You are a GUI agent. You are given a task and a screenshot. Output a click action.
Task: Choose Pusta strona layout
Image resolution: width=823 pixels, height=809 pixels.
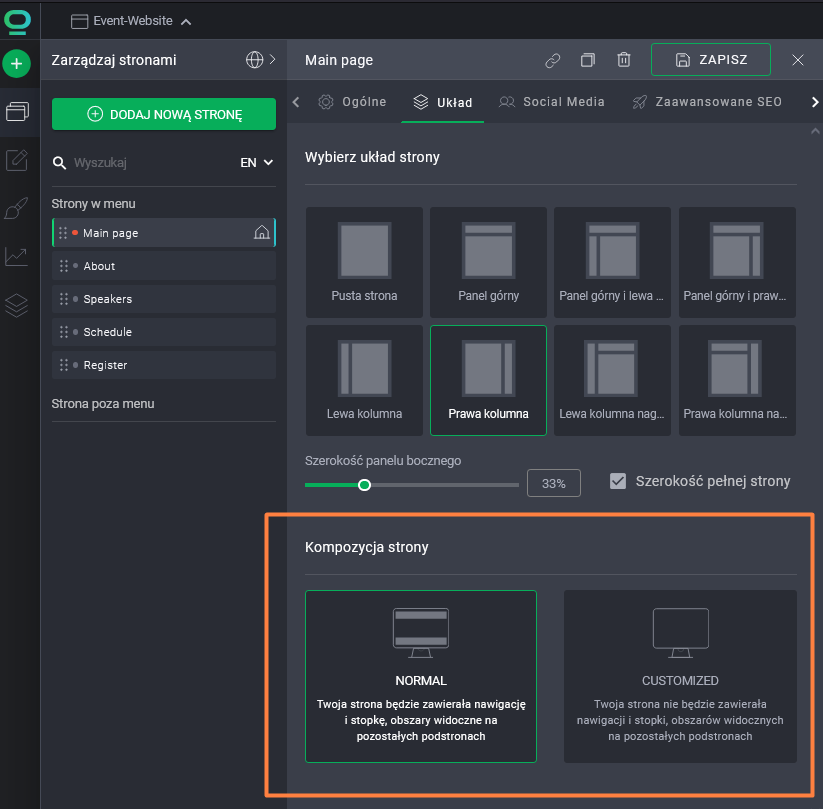[364, 262]
